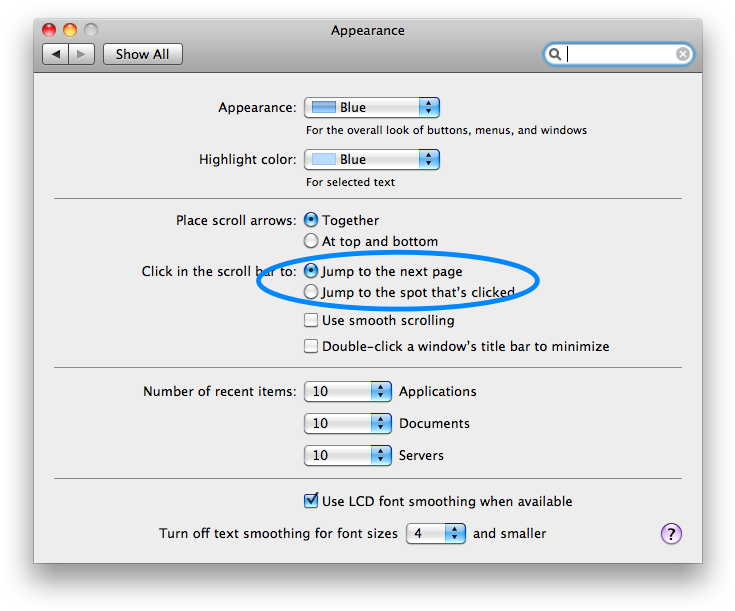
Task: Click the purple help question mark icon
Action: point(671,533)
